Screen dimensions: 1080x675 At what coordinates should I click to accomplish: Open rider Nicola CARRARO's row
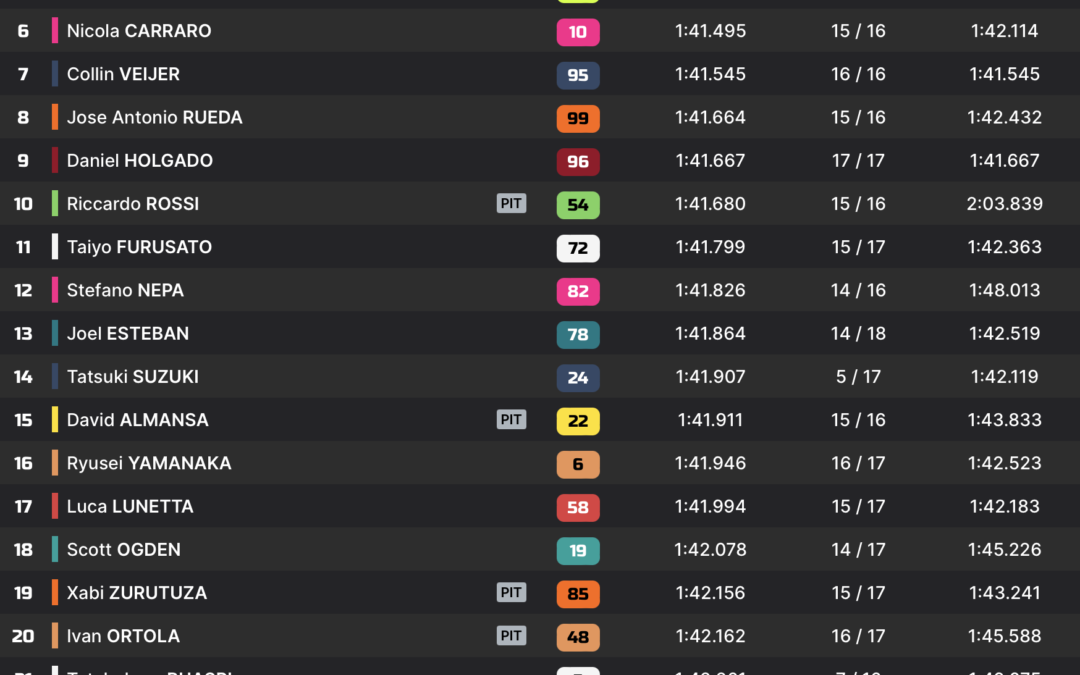coord(540,30)
